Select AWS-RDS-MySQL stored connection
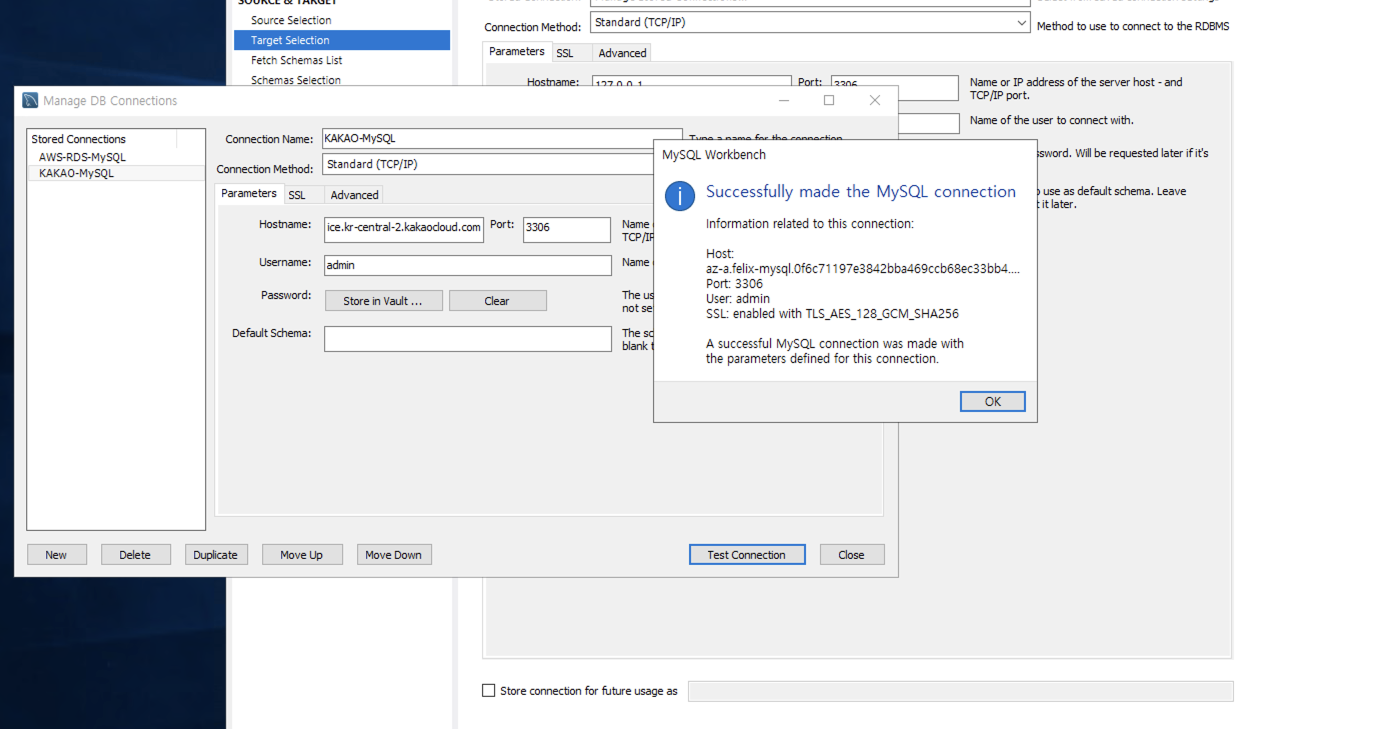The height and width of the screenshot is (729, 1394). (x=83, y=157)
